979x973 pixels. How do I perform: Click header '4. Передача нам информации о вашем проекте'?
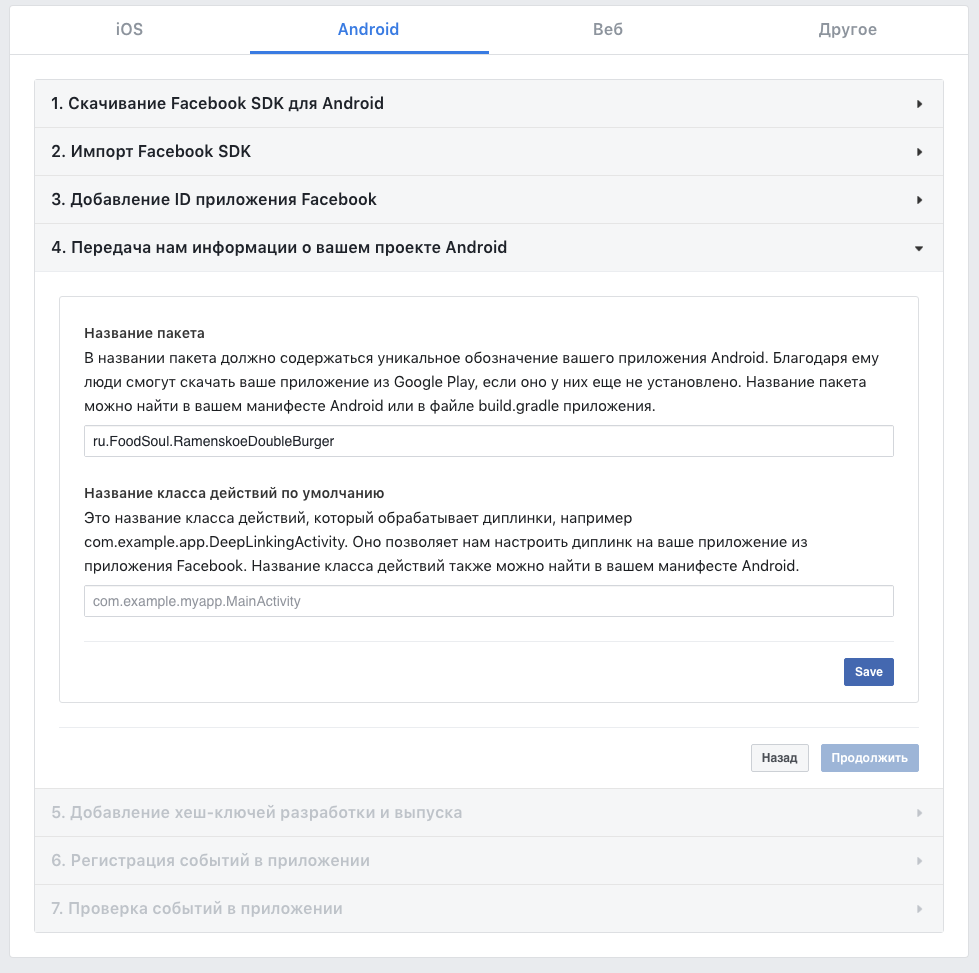489,248
